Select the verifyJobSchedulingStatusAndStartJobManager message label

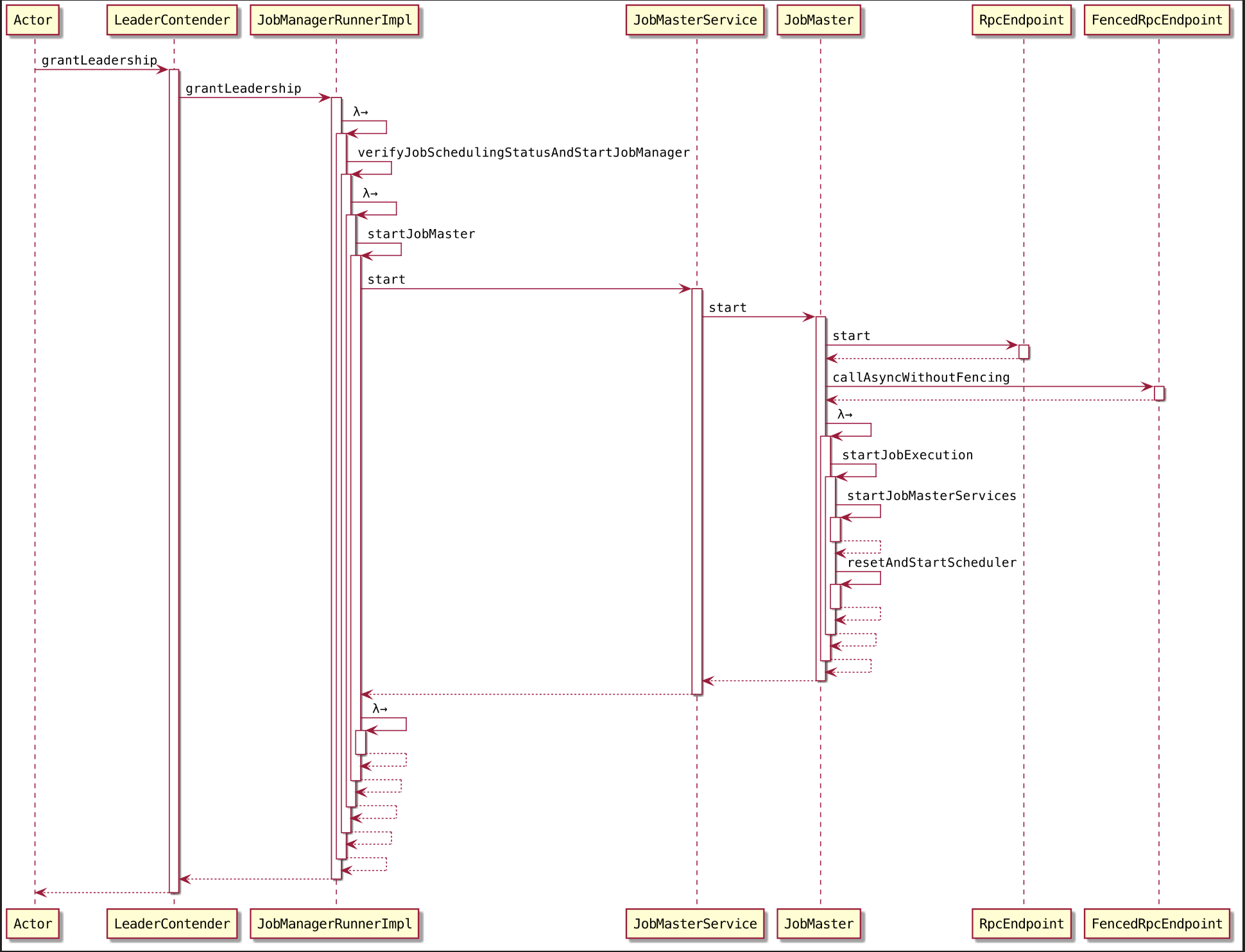524,153
